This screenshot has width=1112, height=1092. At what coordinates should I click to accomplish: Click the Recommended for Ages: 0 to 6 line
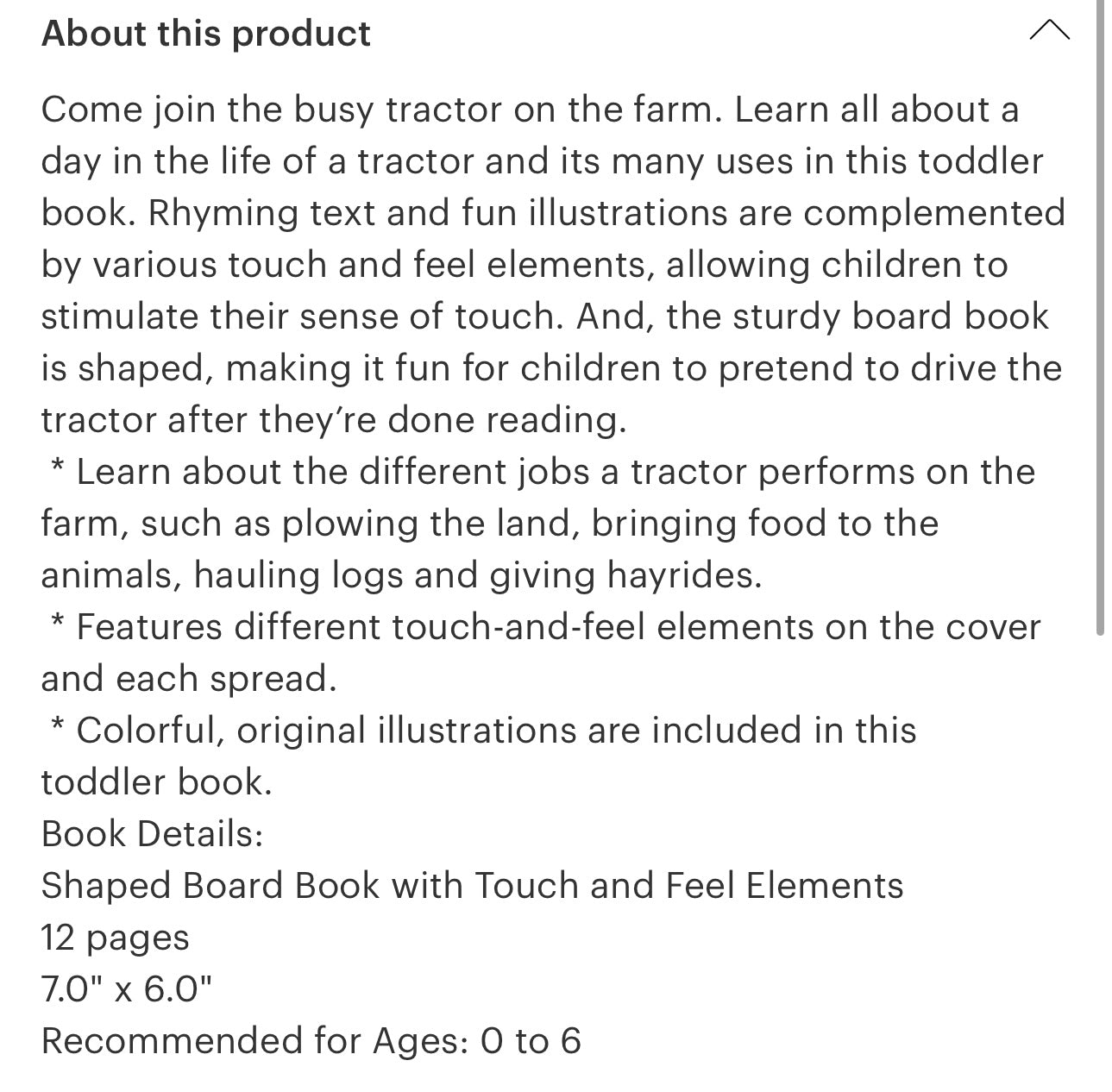coord(311,1041)
